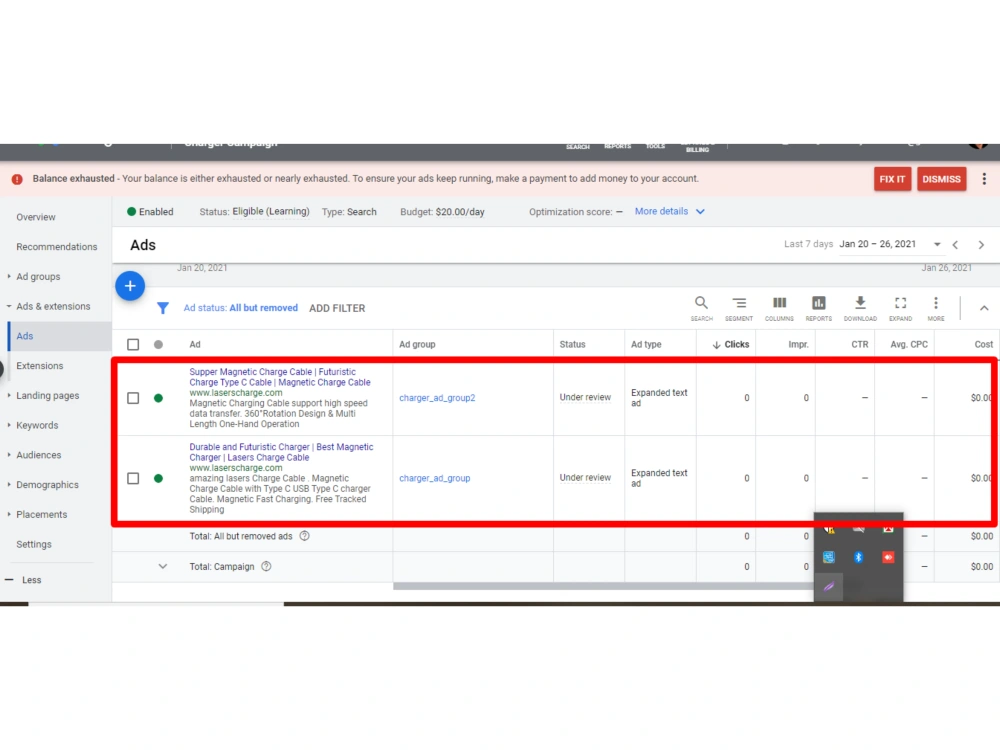Viewport: 1000px width, 750px height.
Task: Click the DISMISS button
Action: [941, 179]
